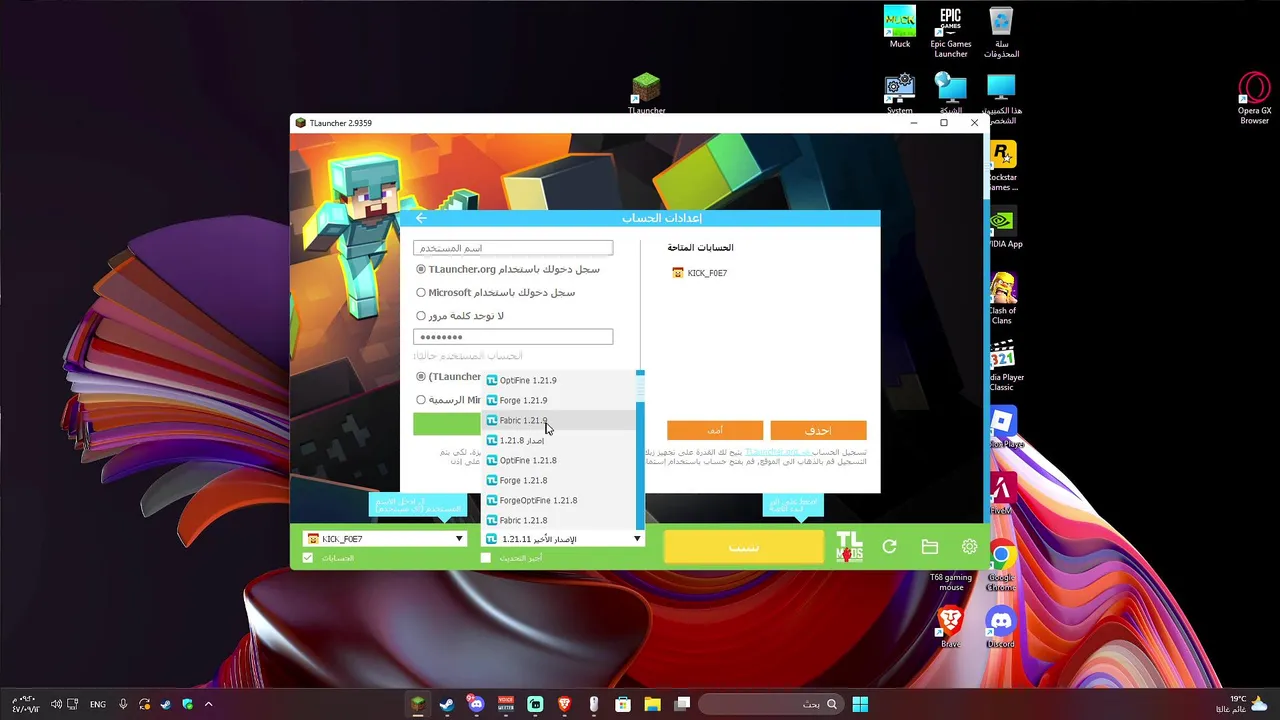Toggle the force update checkbox
The height and width of the screenshot is (720, 1280).
[x=486, y=558]
